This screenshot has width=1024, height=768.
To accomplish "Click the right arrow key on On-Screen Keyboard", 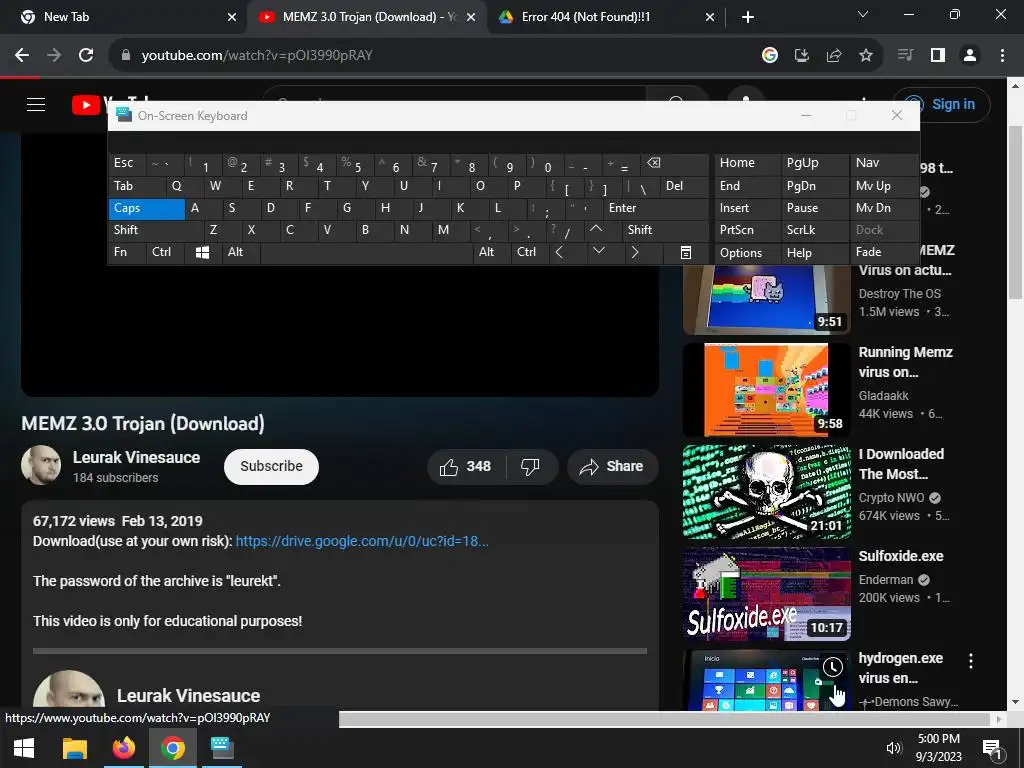I will (x=635, y=253).
